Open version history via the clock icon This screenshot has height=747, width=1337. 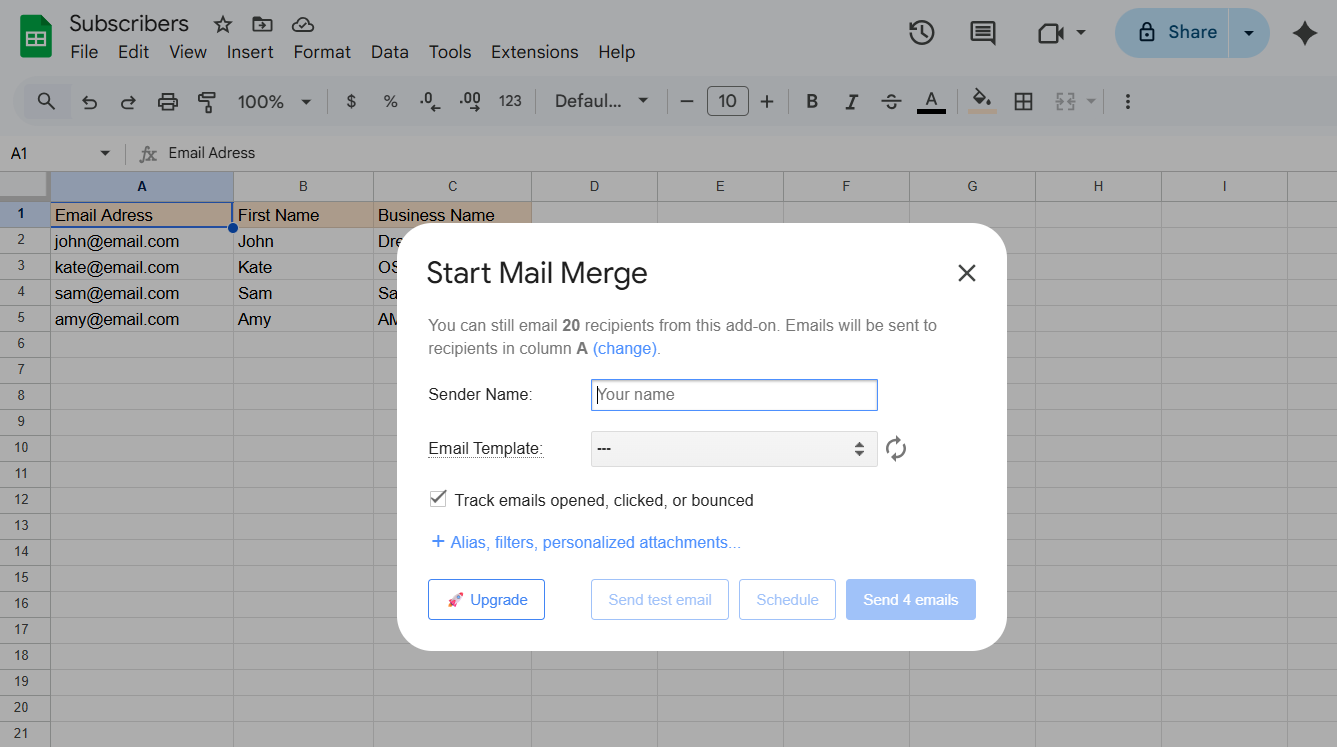(x=921, y=33)
